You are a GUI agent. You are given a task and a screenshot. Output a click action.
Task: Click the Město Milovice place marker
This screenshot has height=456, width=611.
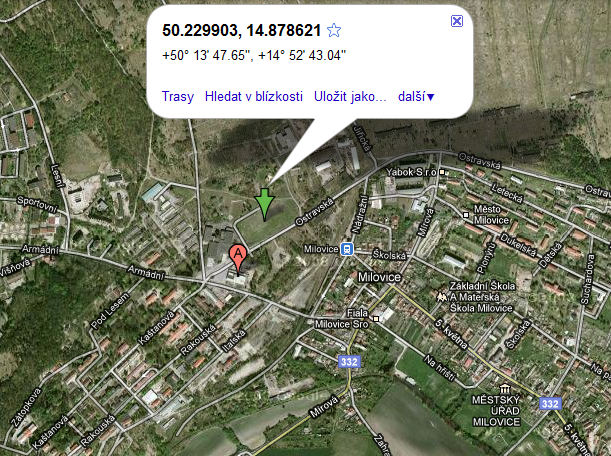pos(465,215)
